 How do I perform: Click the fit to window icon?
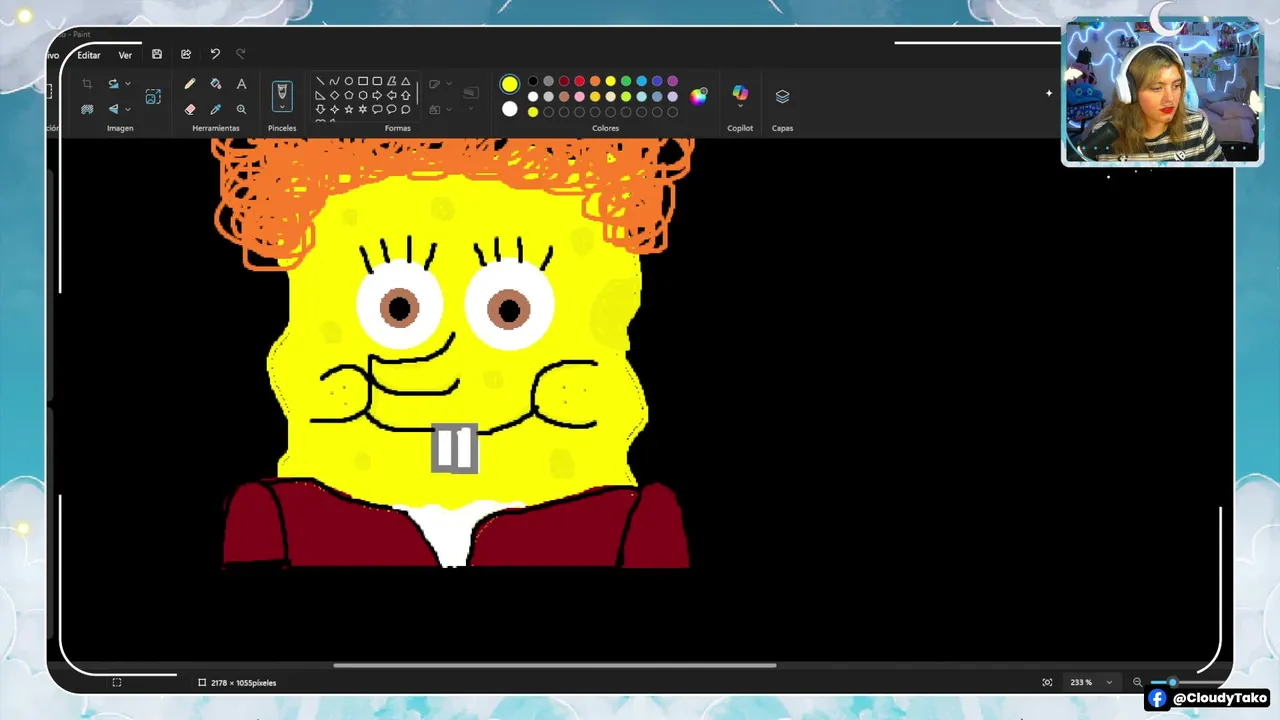(x=1047, y=682)
